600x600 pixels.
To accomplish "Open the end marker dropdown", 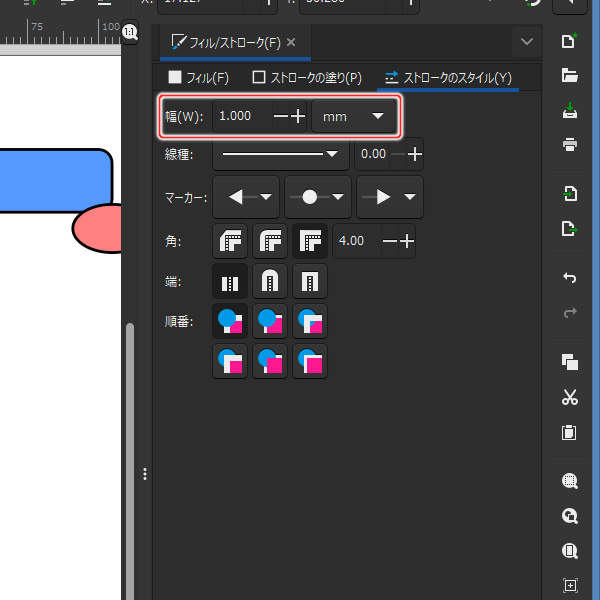I will [390, 197].
